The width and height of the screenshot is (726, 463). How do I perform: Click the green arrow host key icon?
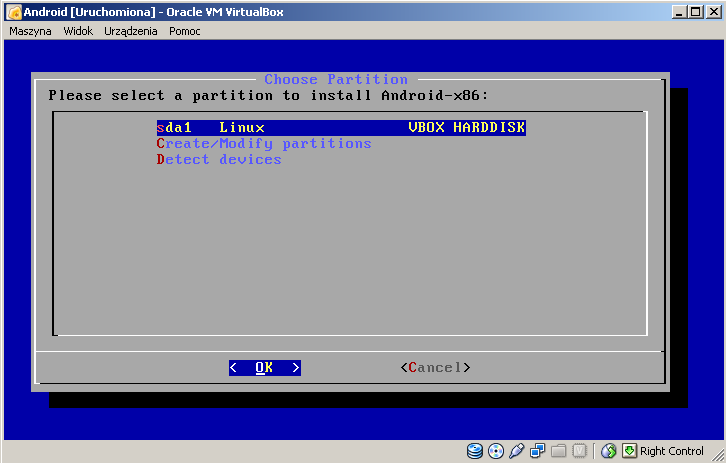(x=630, y=450)
